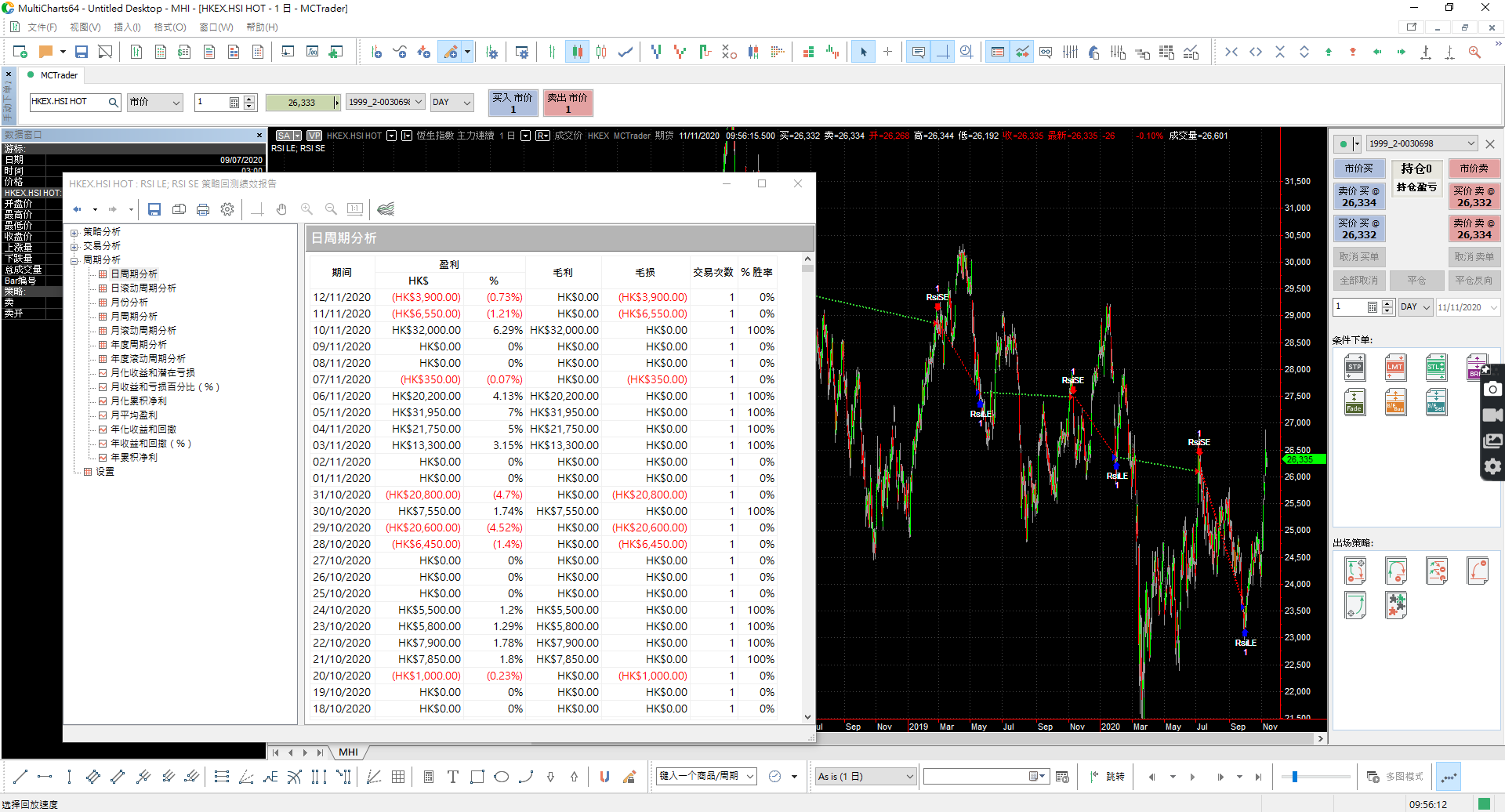Viewport: 1505px width, 812px height.
Task: Select candlestick chart style in toolbar
Action: click(577, 52)
